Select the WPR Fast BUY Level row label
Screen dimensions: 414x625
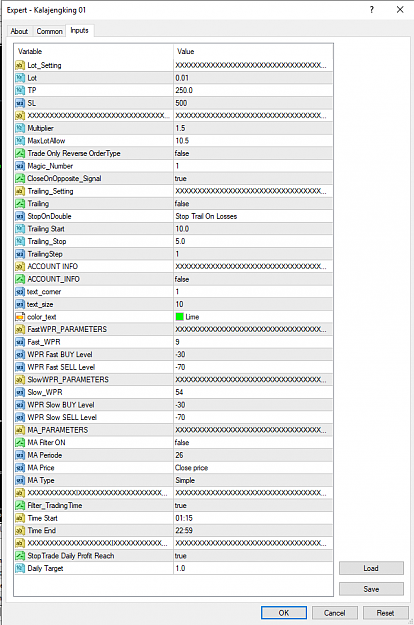coord(60,354)
